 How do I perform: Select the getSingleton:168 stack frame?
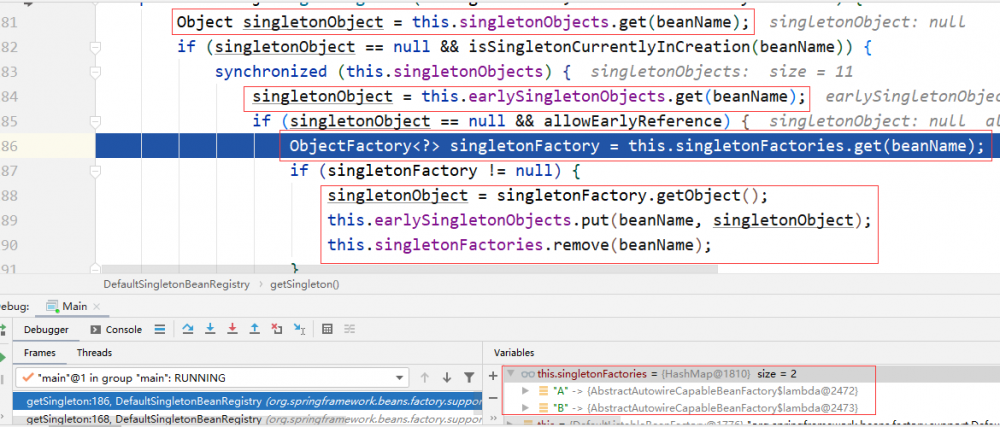coord(248,419)
